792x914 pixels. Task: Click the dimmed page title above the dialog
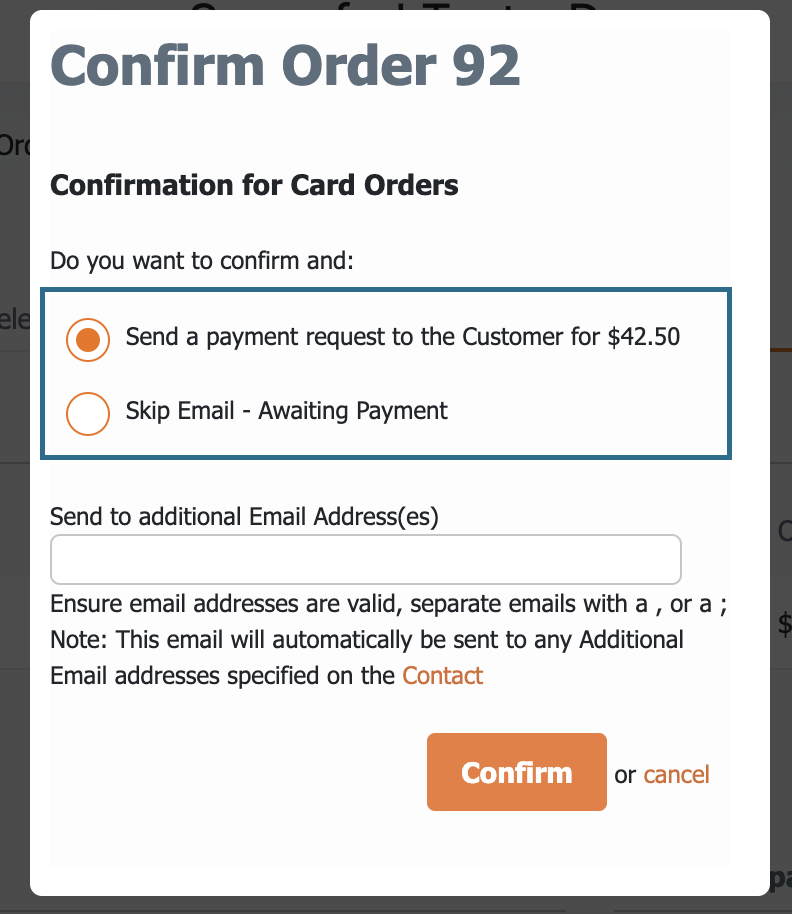[x=396, y=5]
